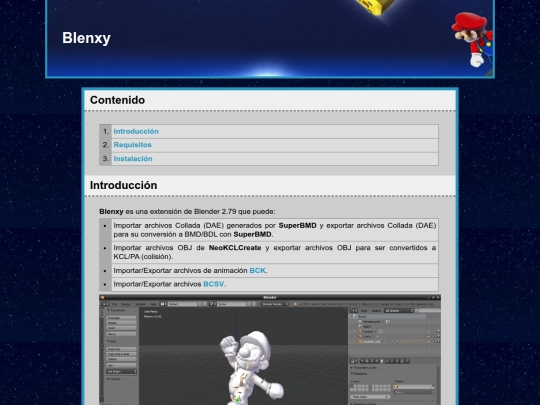Click the Contenido heading
Image resolution: width=540 pixels, height=405 pixels.
tap(117, 100)
